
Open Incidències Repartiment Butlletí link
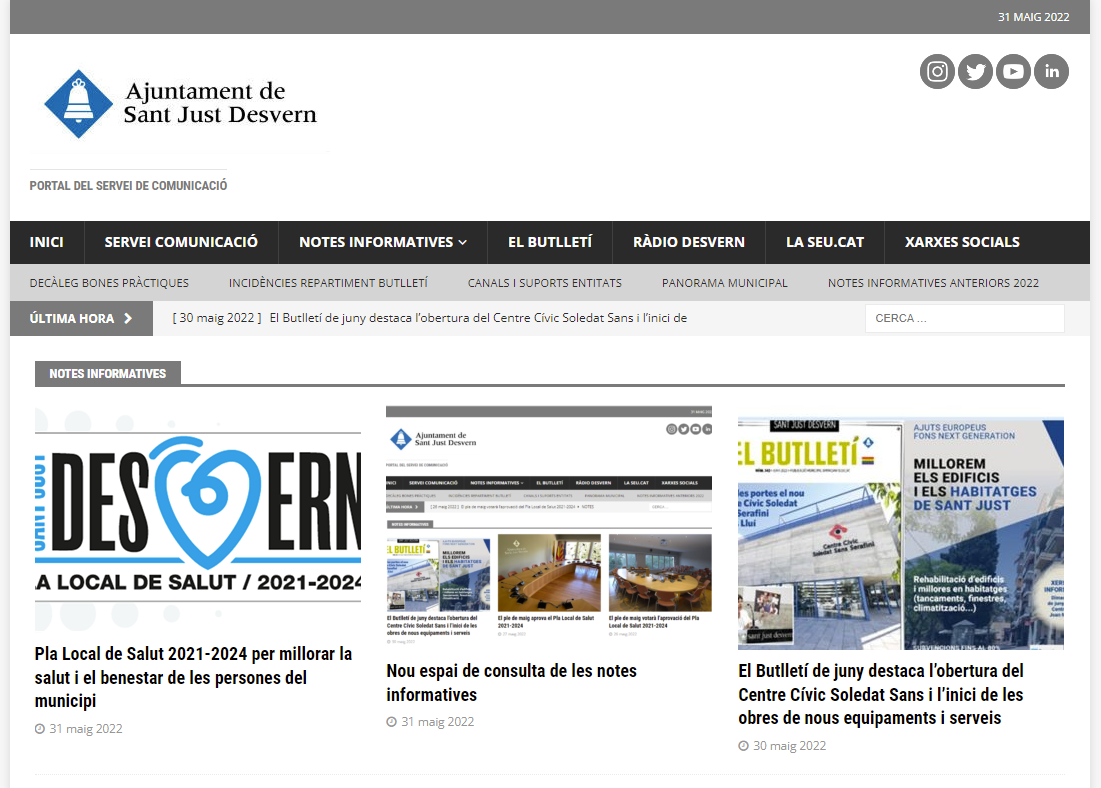[328, 283]
